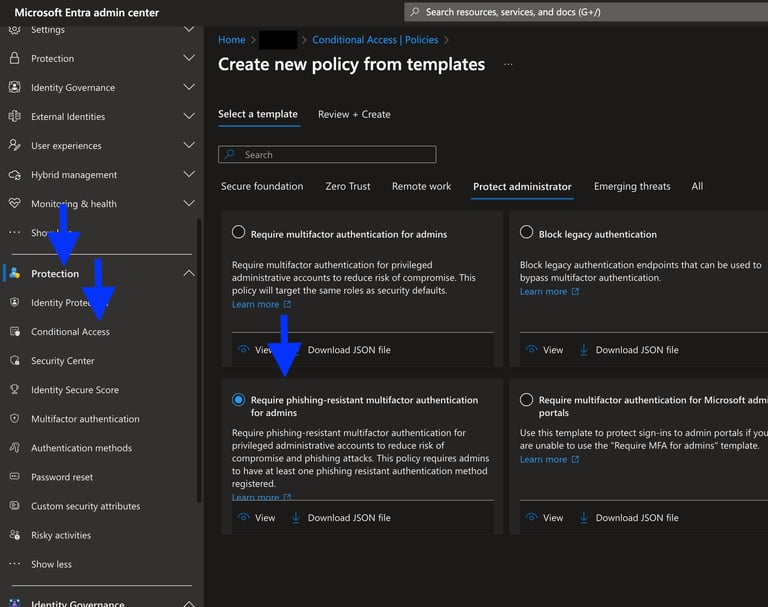Expand Monitoring & health chevron

click(189, 203)
